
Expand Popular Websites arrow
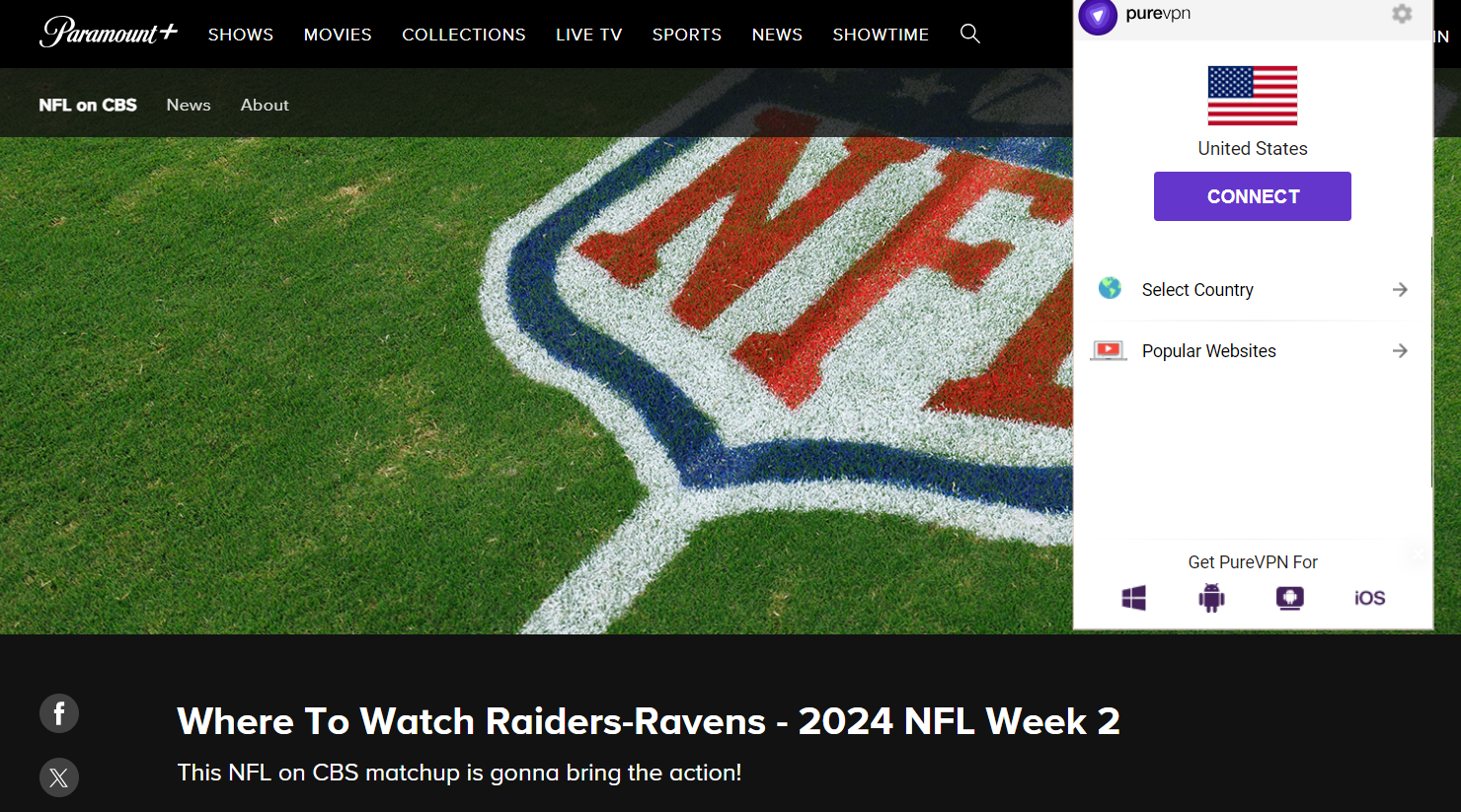click(x=1400, y=350)
